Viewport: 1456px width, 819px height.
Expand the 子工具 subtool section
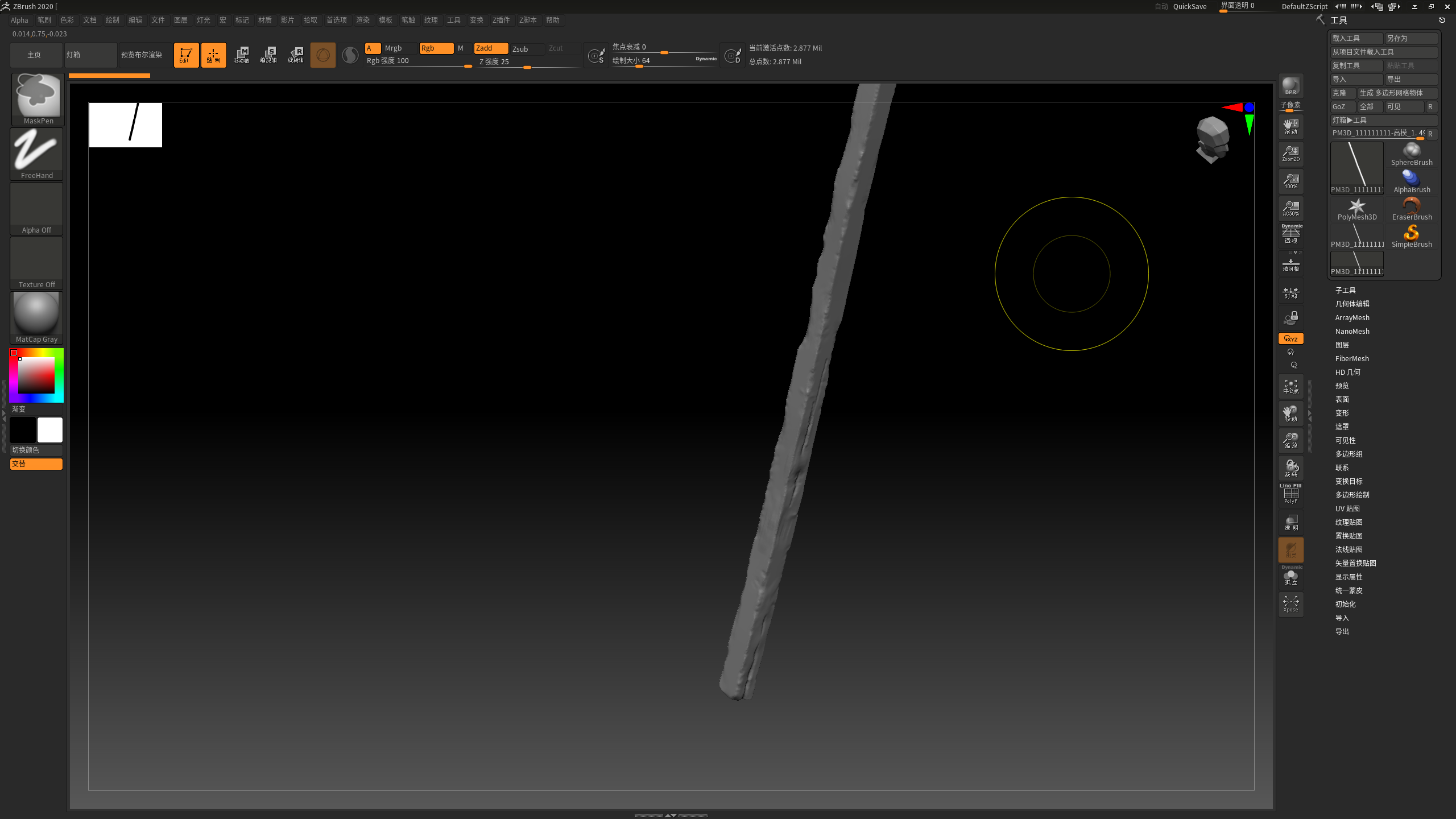click(1345, 290)
